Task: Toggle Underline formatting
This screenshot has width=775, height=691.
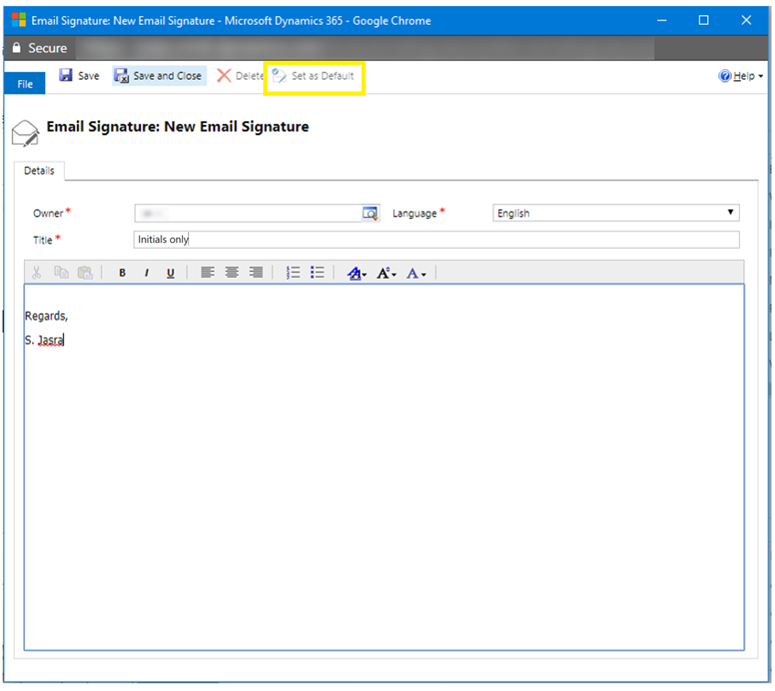Action: [x=171, y=273]
